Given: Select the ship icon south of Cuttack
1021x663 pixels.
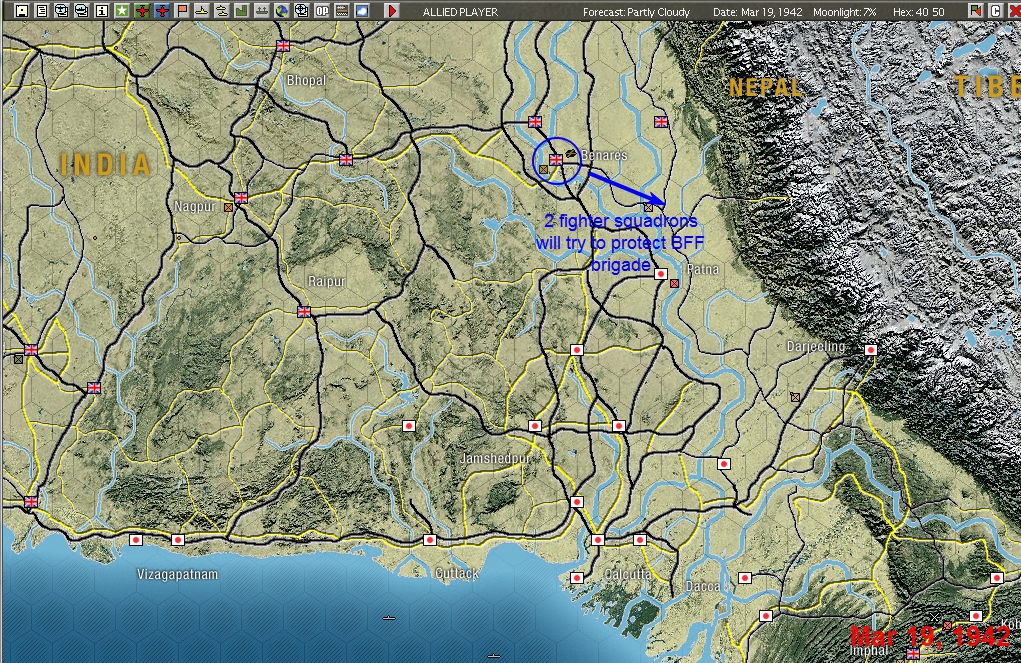Looking at the screenshot, I should 389,617.
